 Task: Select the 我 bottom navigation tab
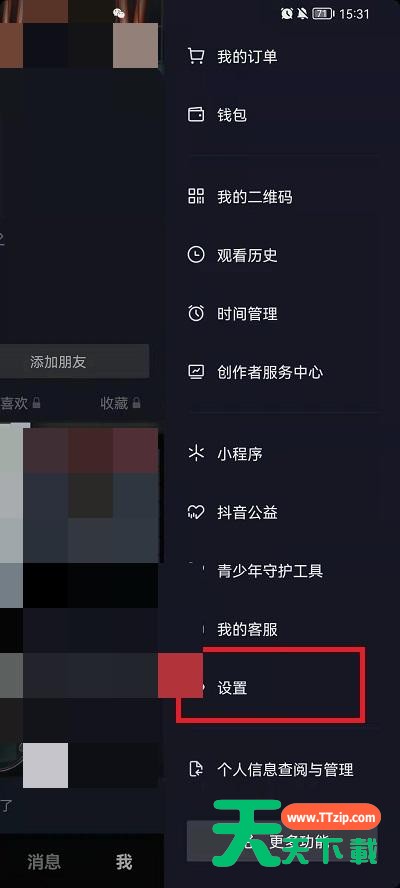[124, 862]
